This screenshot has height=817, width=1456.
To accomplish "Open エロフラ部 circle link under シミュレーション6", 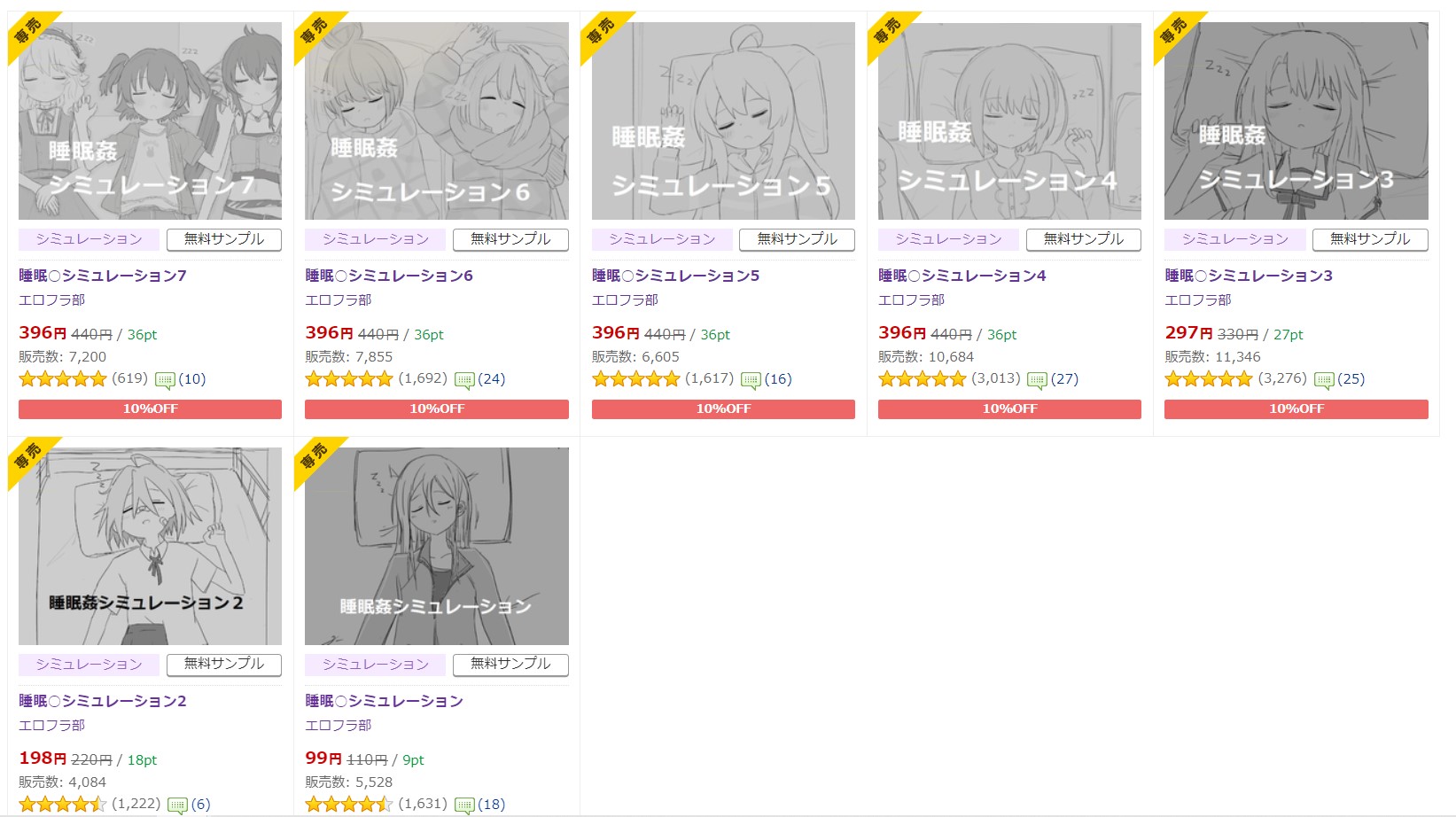I will (x=339, y=300).
